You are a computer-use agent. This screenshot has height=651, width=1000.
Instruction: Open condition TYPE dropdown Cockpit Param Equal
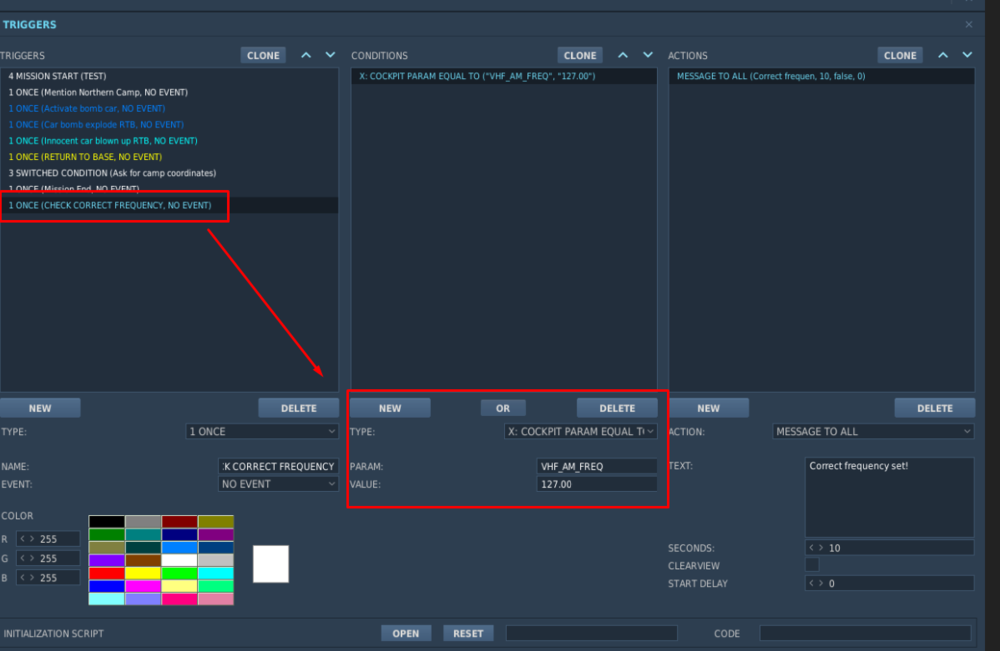(x=580, y=432)
